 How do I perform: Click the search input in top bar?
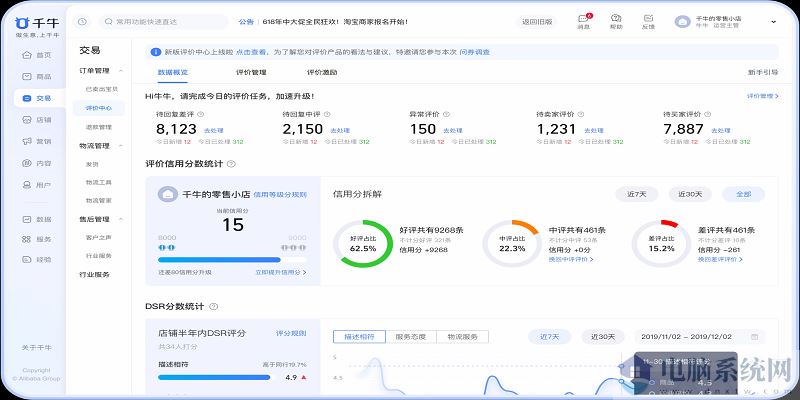[x=161, y=21]
